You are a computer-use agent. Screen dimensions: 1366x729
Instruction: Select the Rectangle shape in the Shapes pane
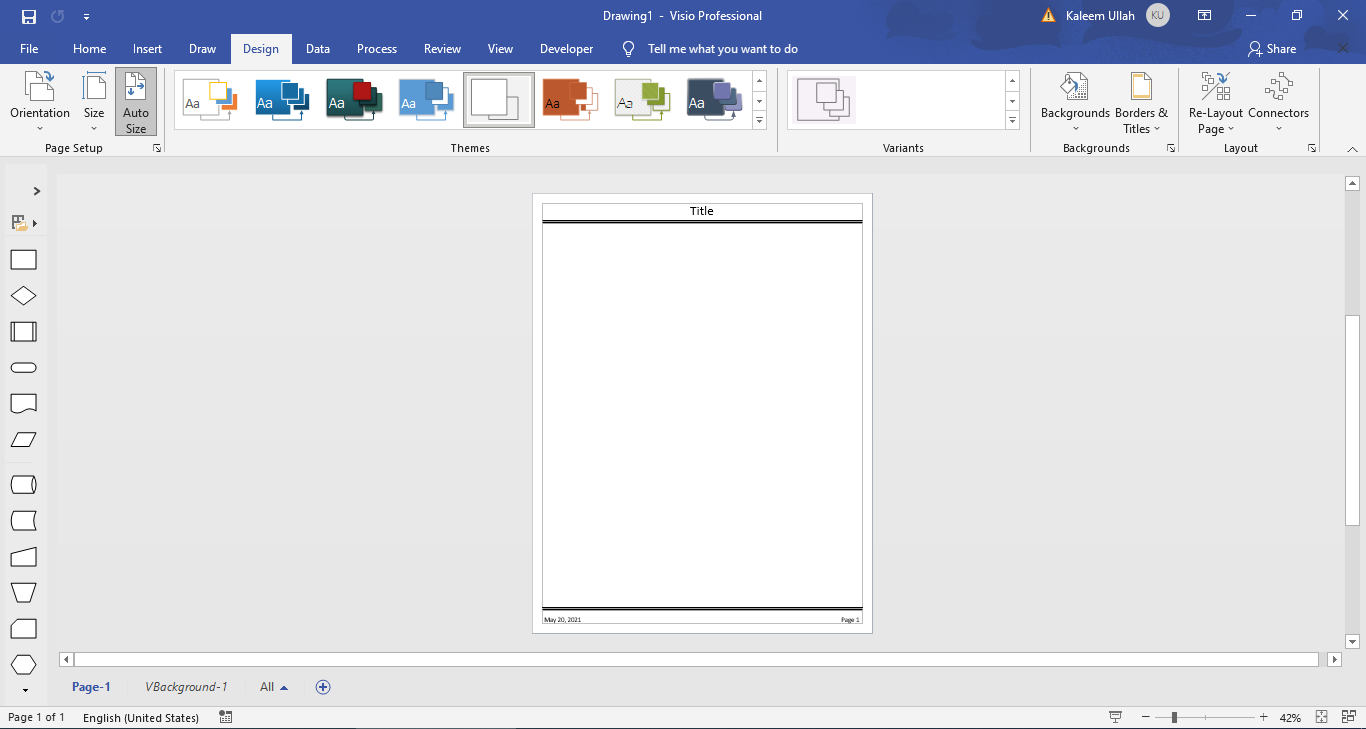coord(23,259)
